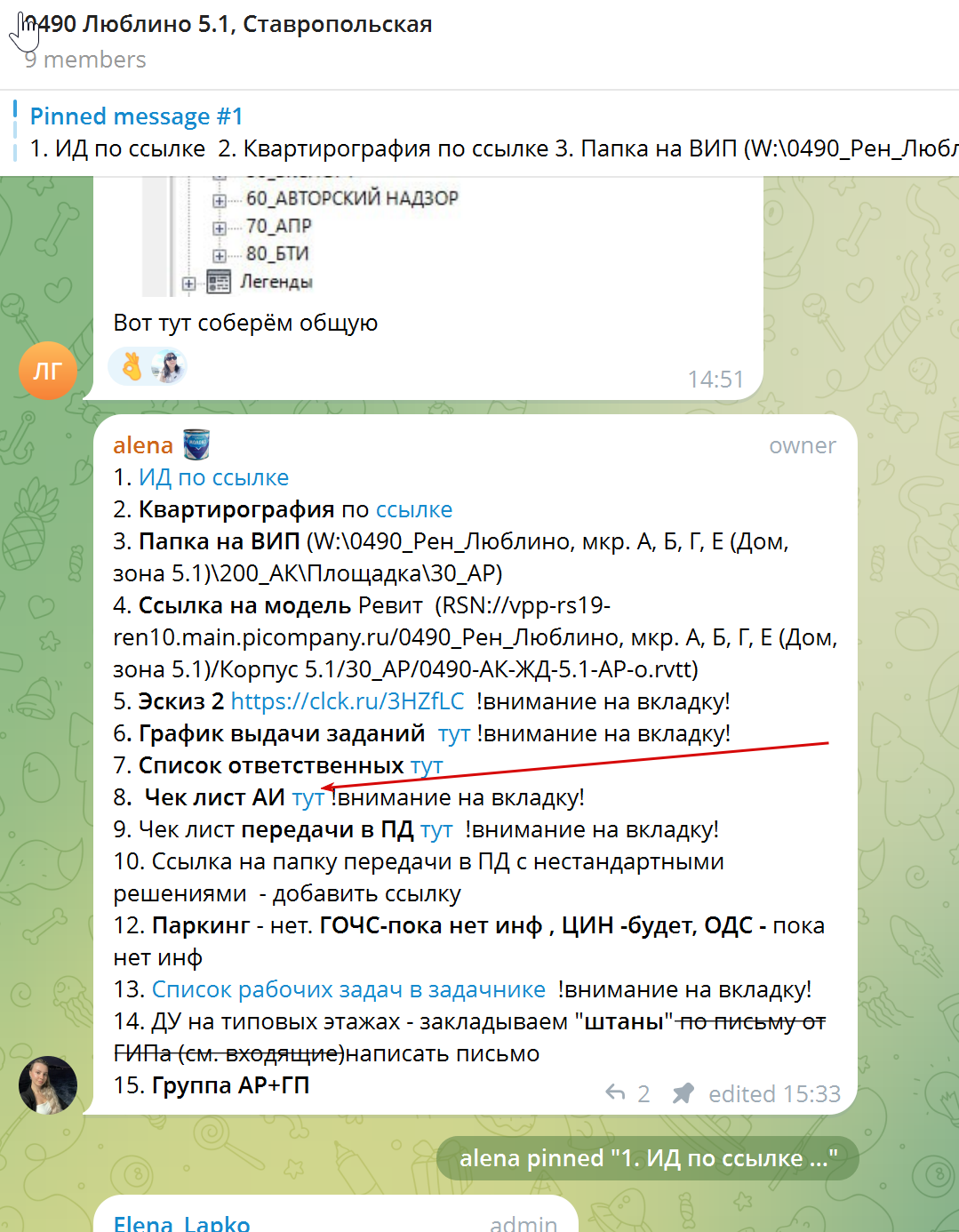
Task: Click the orange ЛГ avatar
Action: [x=48, y=371]
